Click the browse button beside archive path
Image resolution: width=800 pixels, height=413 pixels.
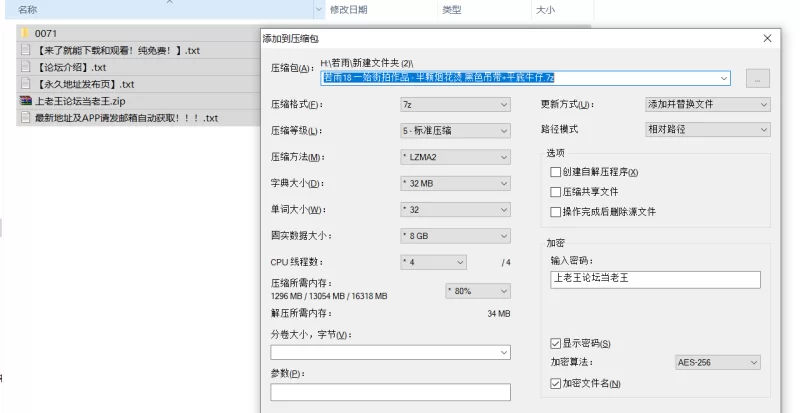tap(758, 78)
